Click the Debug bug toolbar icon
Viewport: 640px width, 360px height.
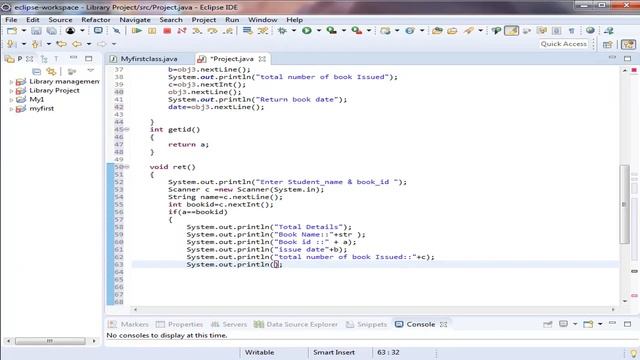[x=282, y=31]
